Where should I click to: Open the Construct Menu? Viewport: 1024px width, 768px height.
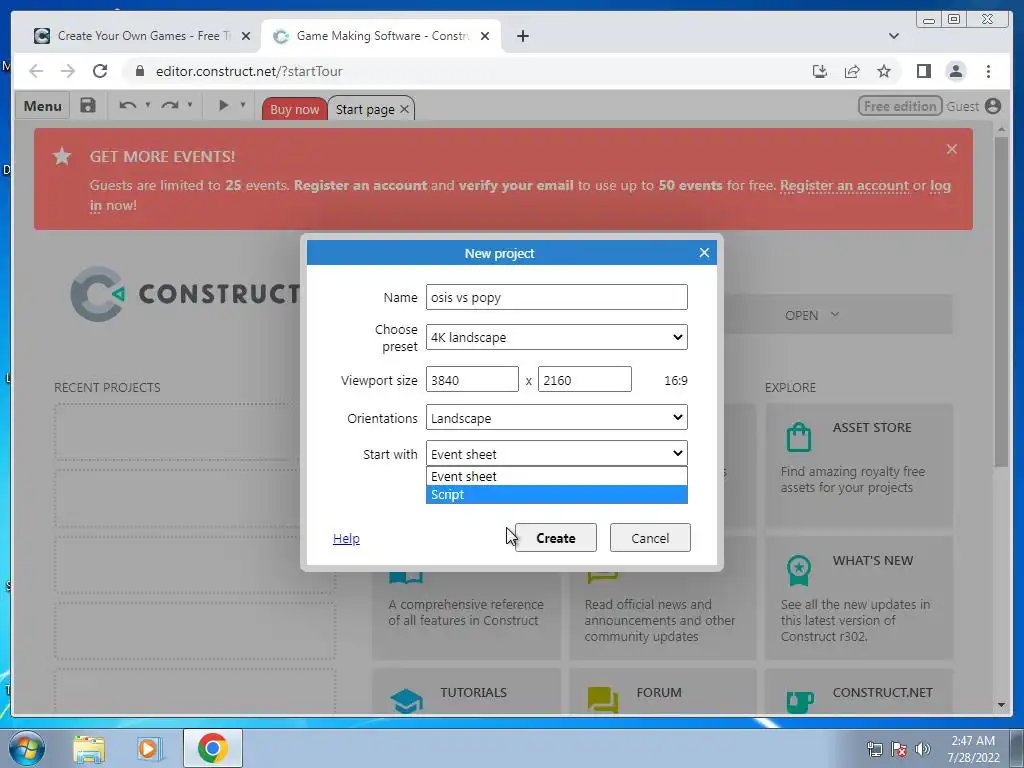point(42,106)
